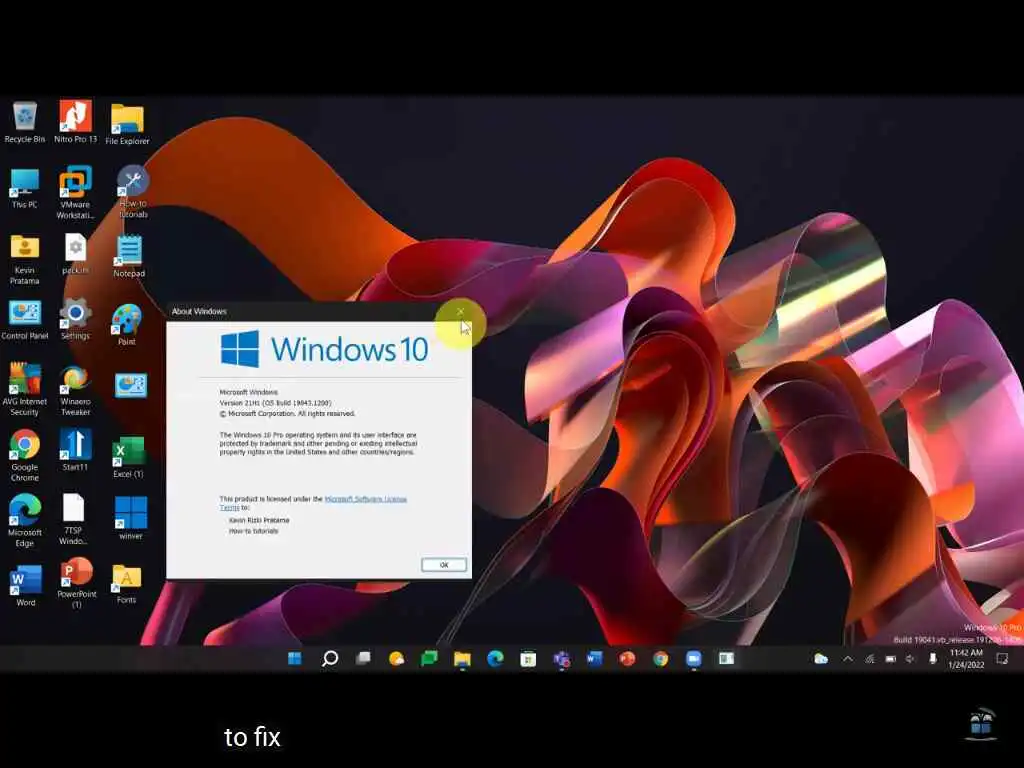Open the Microsoft Software License Terms link

tap(366, 499)
